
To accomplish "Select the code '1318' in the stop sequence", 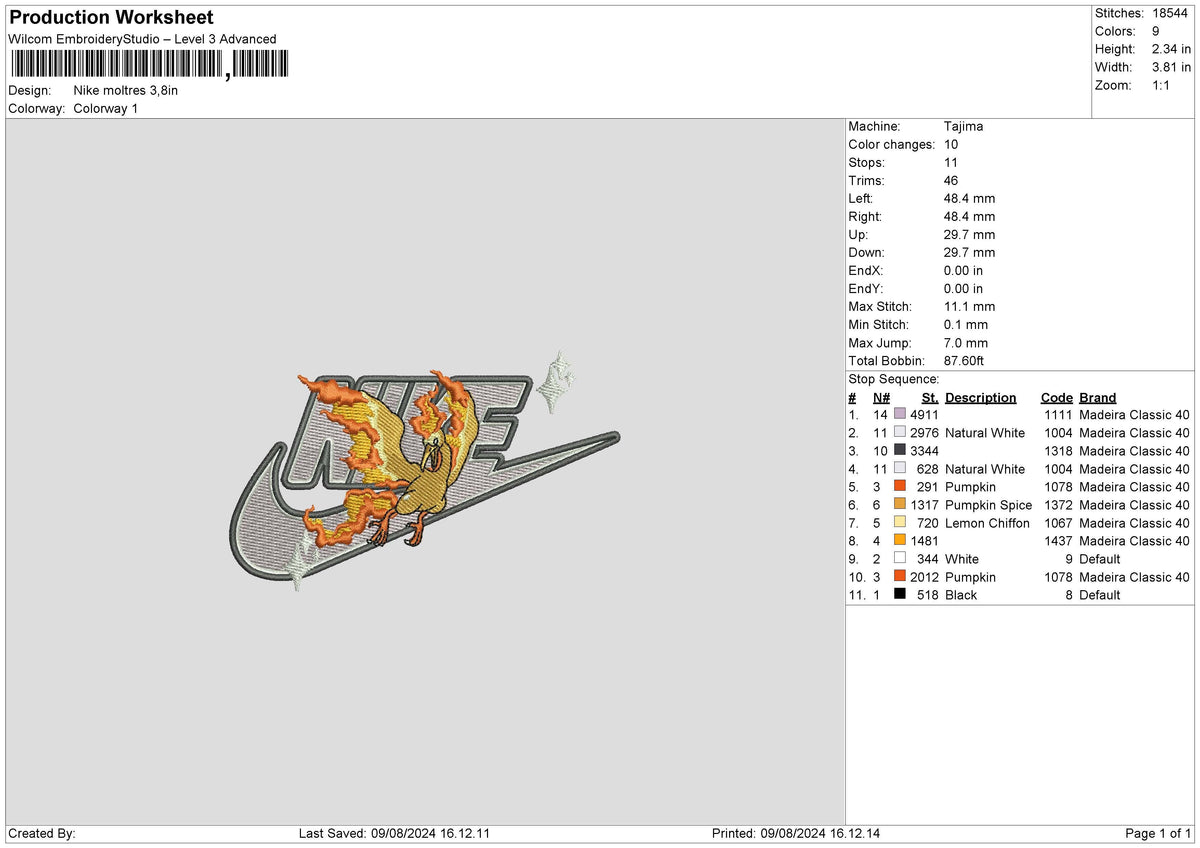I will tap(1059, 450).
